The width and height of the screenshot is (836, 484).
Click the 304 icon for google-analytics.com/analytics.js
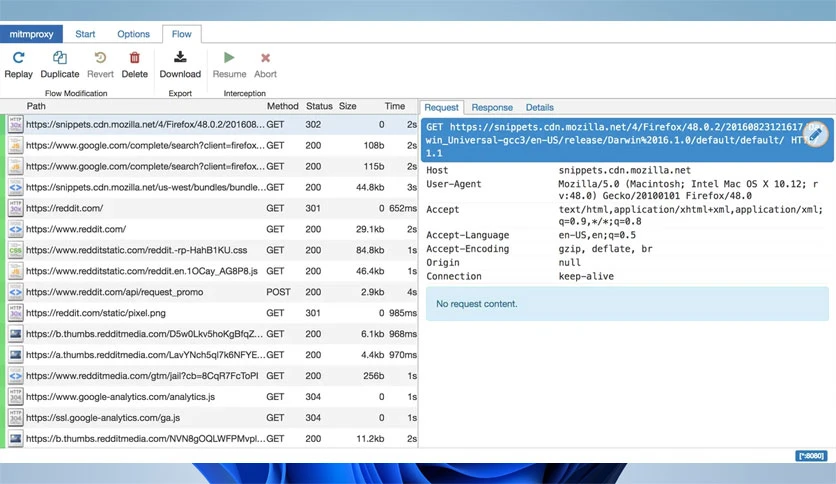click(15, 397)
